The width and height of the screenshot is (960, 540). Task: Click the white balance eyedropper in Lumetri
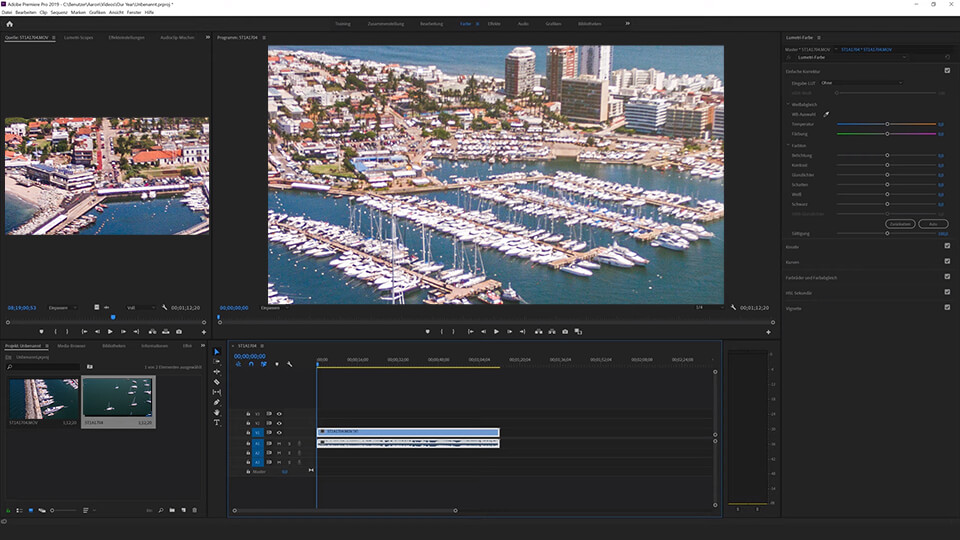[x=827, y=114]
